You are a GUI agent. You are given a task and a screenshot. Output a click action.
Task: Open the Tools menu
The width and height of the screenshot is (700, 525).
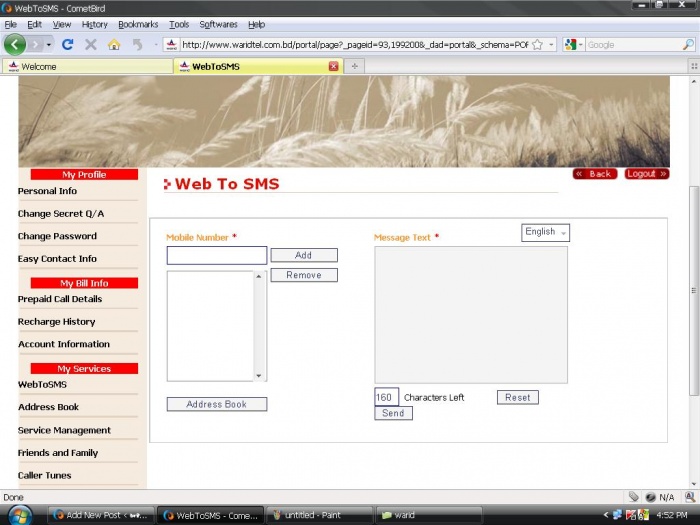coord(179,25)
